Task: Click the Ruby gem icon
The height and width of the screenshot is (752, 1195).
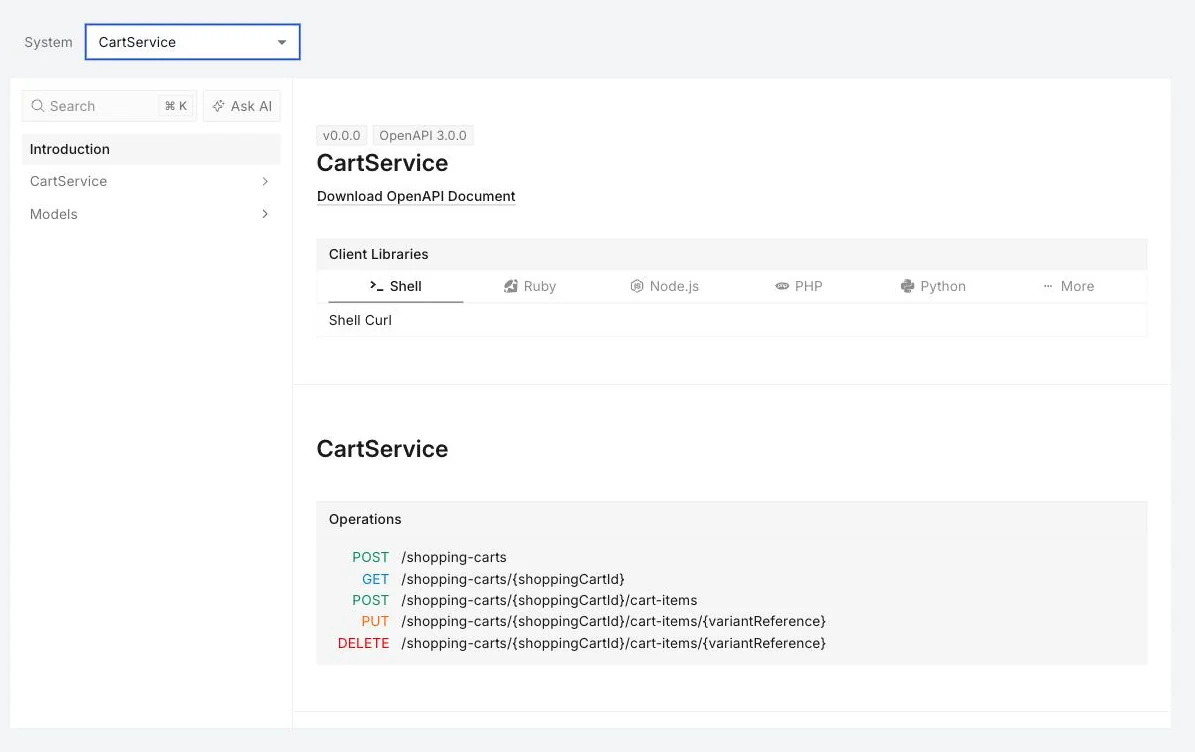Action: coord(511,286)
